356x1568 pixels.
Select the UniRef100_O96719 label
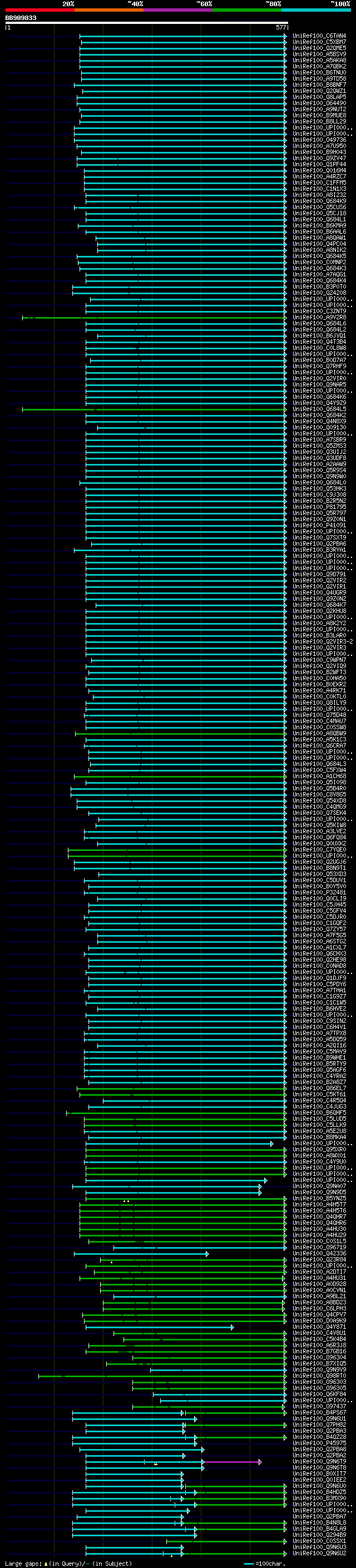coord(319,1248)
